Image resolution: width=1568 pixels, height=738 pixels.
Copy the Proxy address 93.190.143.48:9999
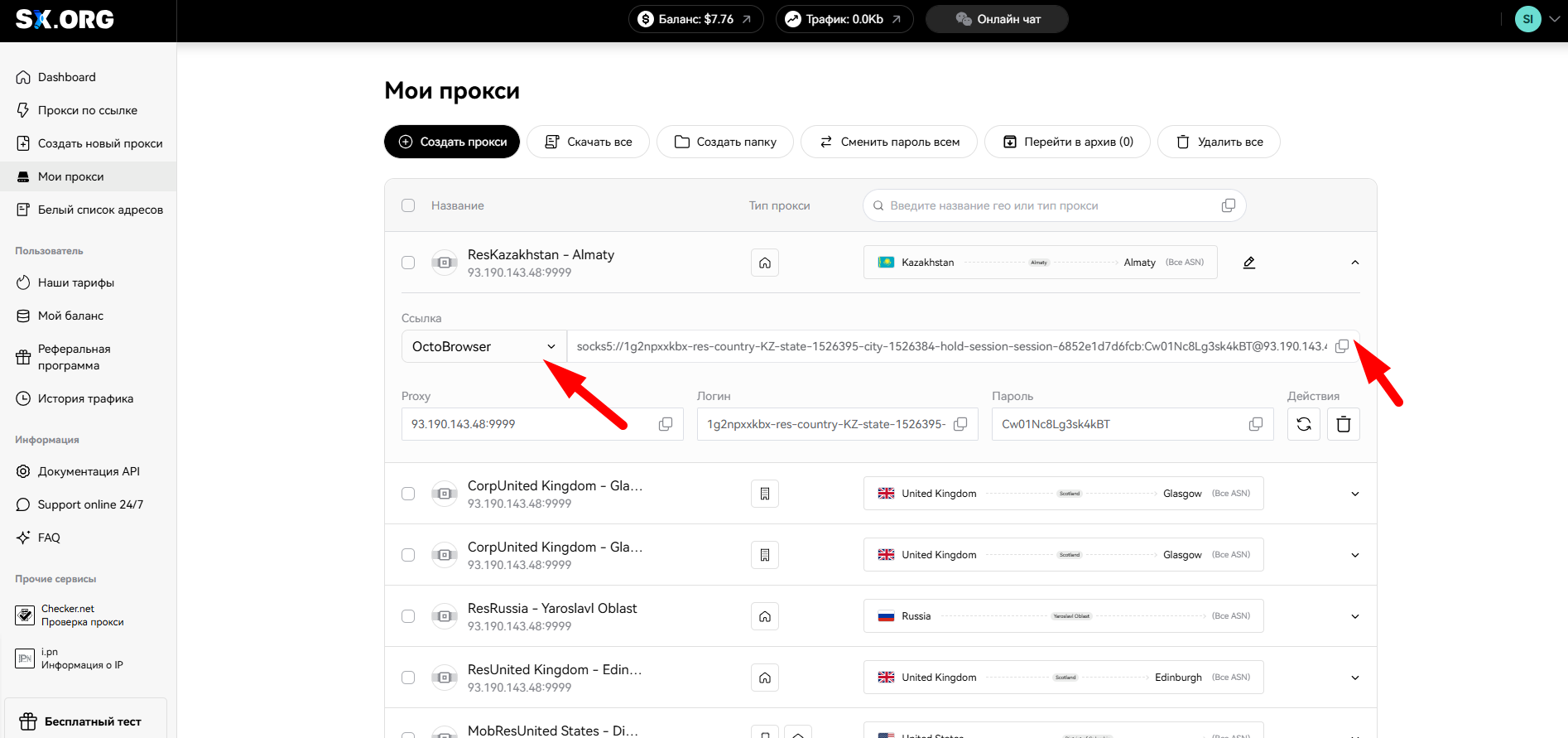pos(665,424)
